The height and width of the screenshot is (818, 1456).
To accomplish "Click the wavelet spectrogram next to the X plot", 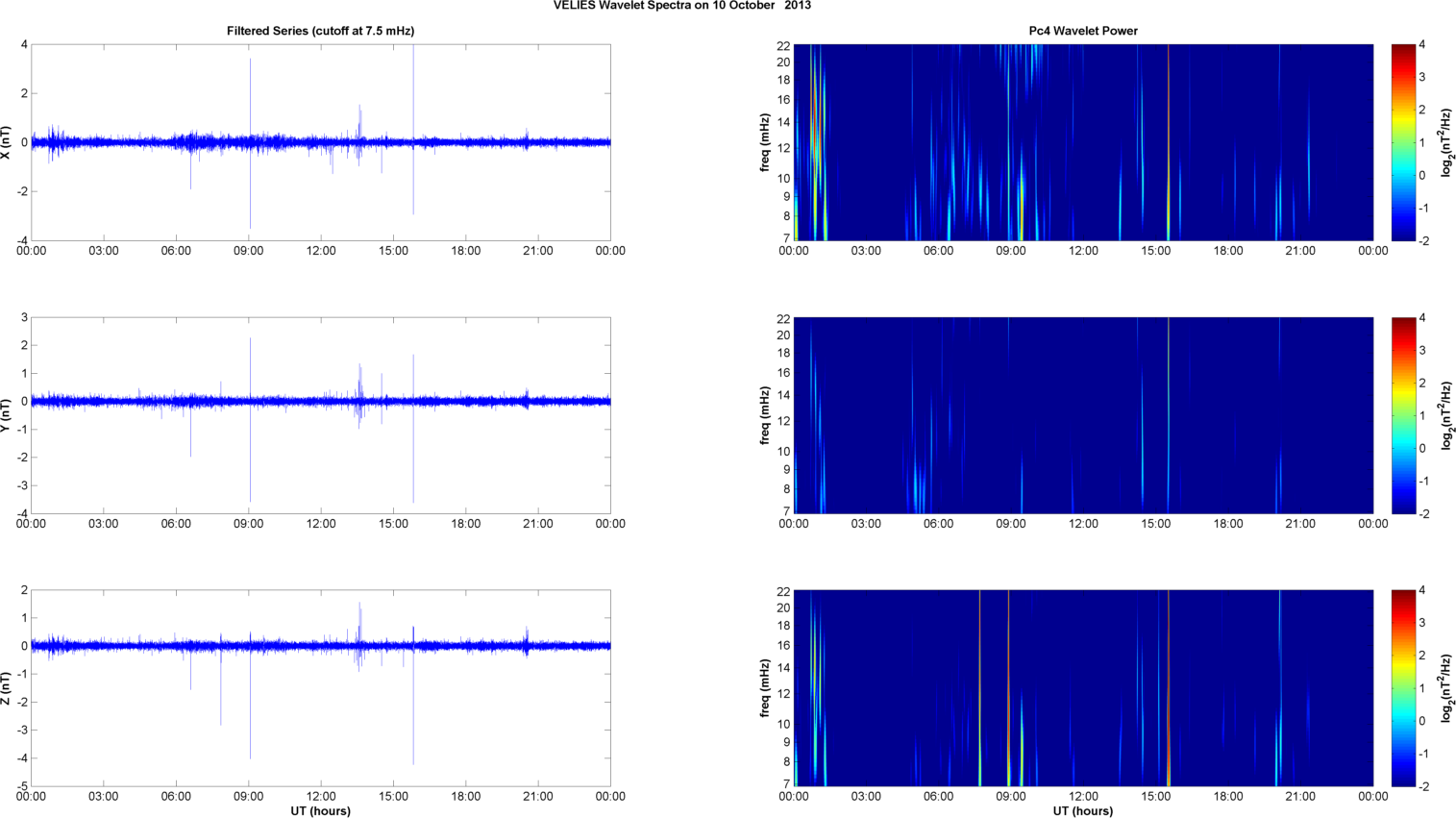I will (x=1083, y=142).
